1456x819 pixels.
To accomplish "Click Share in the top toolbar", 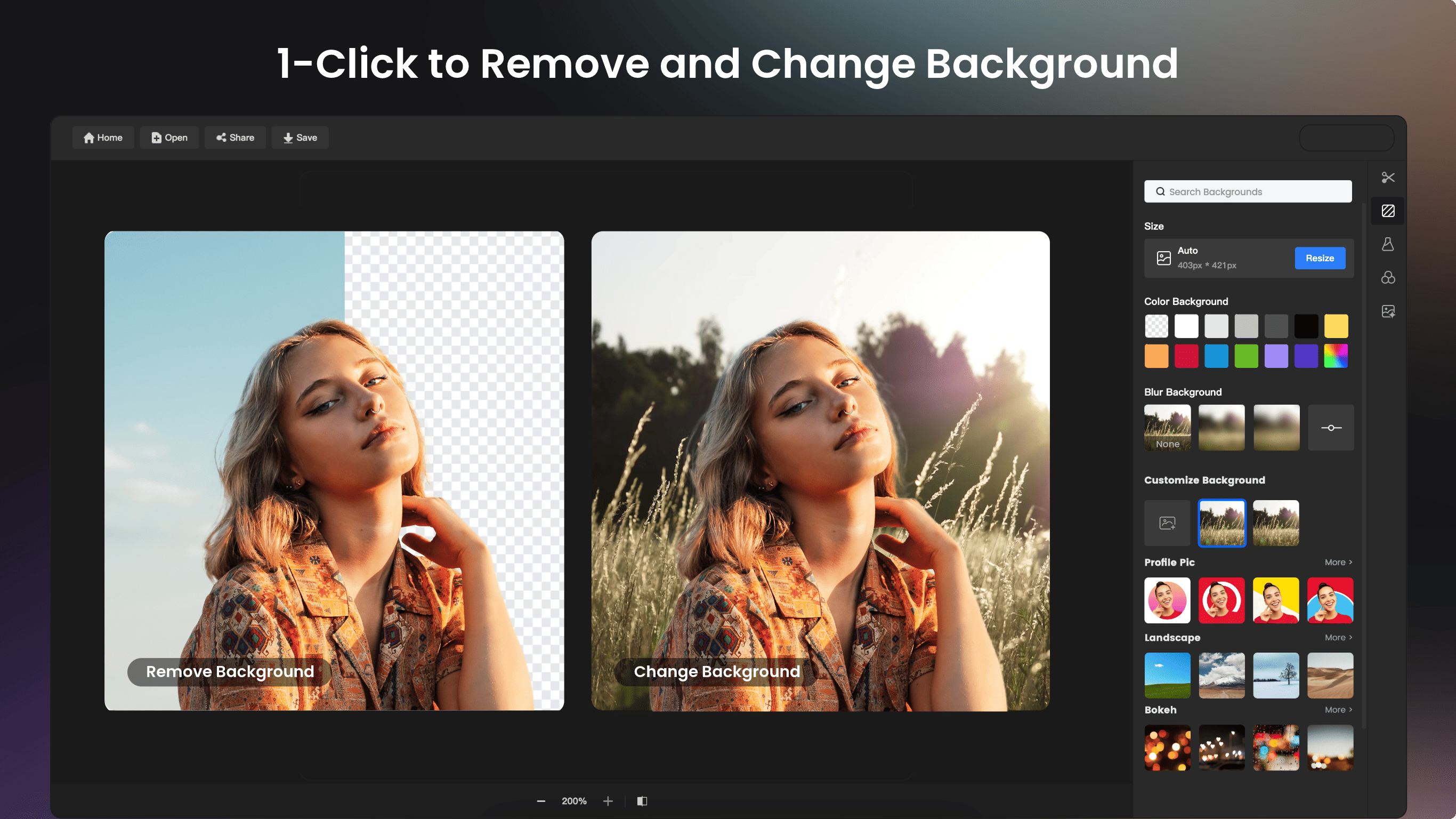I will [x=235, y=138].
